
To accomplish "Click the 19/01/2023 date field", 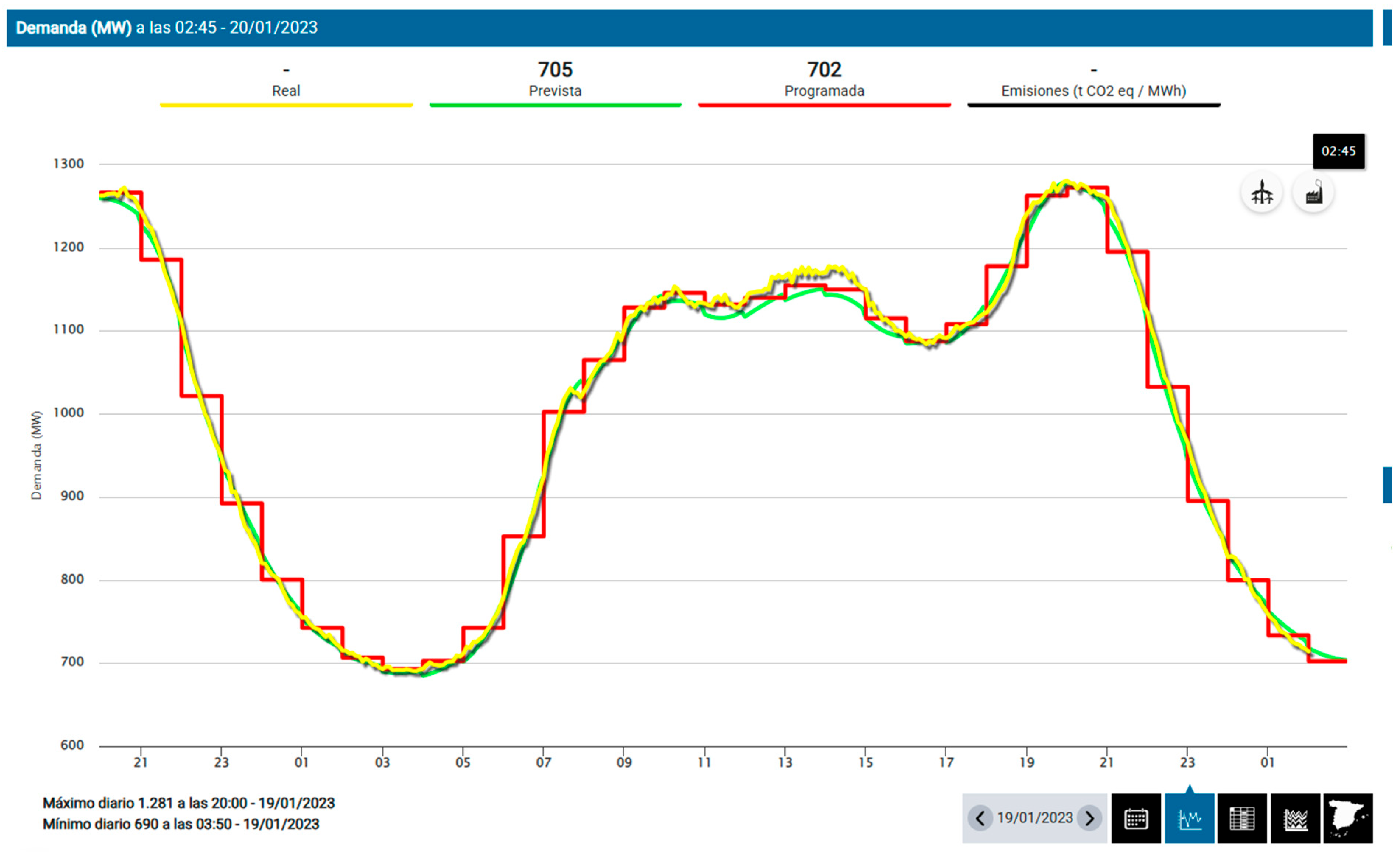I will click(x=1035, y=818).
